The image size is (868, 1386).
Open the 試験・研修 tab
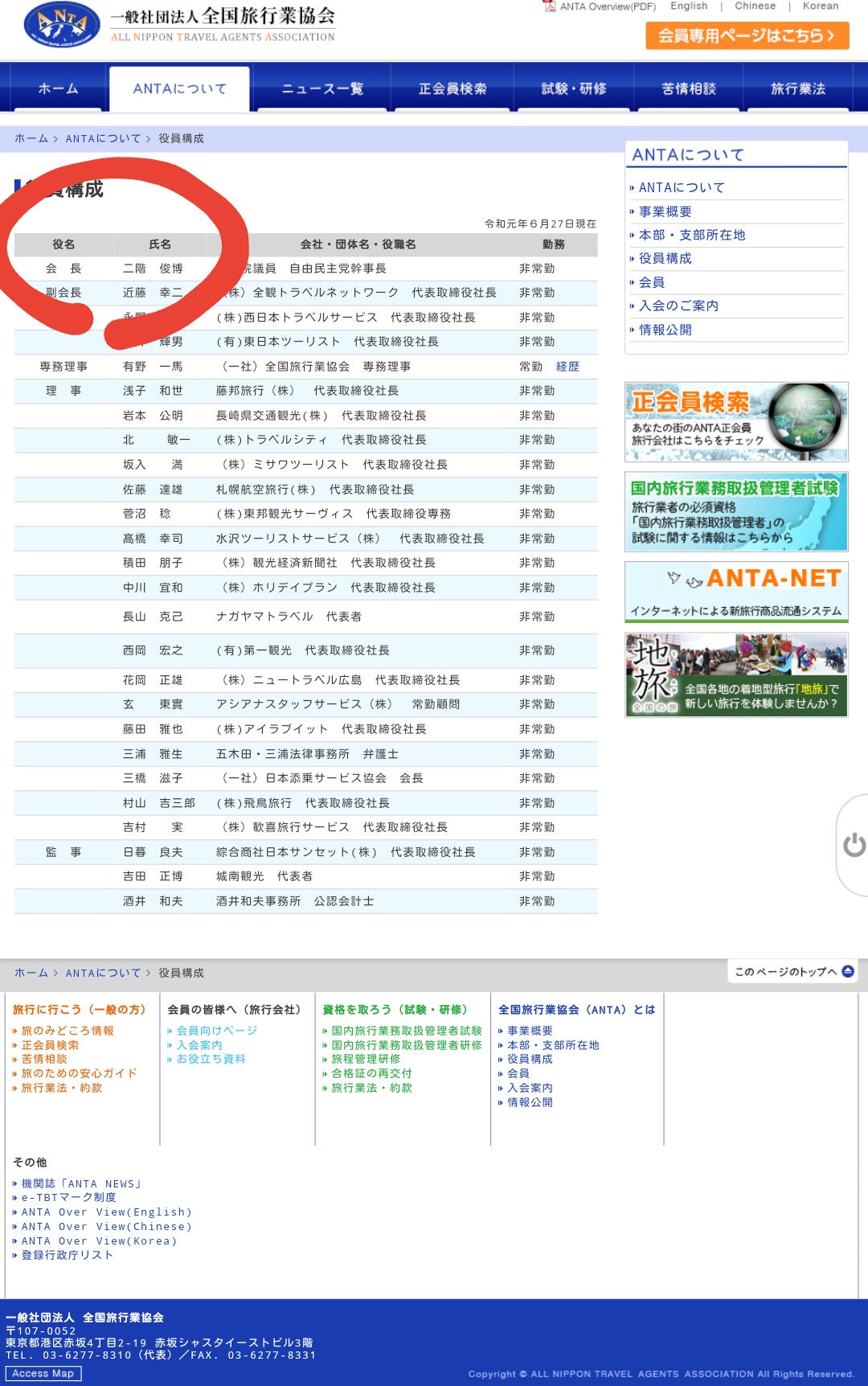(x=574, y=88)
